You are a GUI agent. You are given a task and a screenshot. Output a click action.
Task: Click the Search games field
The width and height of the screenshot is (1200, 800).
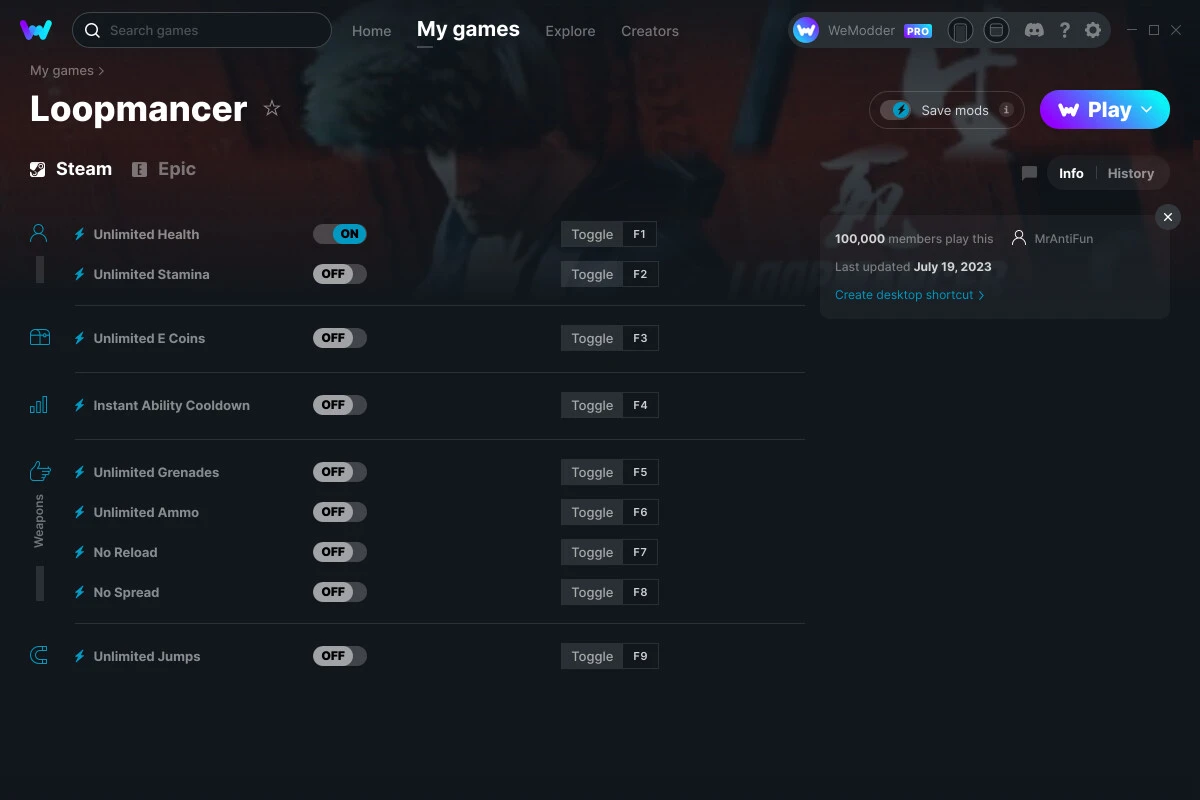coord(202,30)
